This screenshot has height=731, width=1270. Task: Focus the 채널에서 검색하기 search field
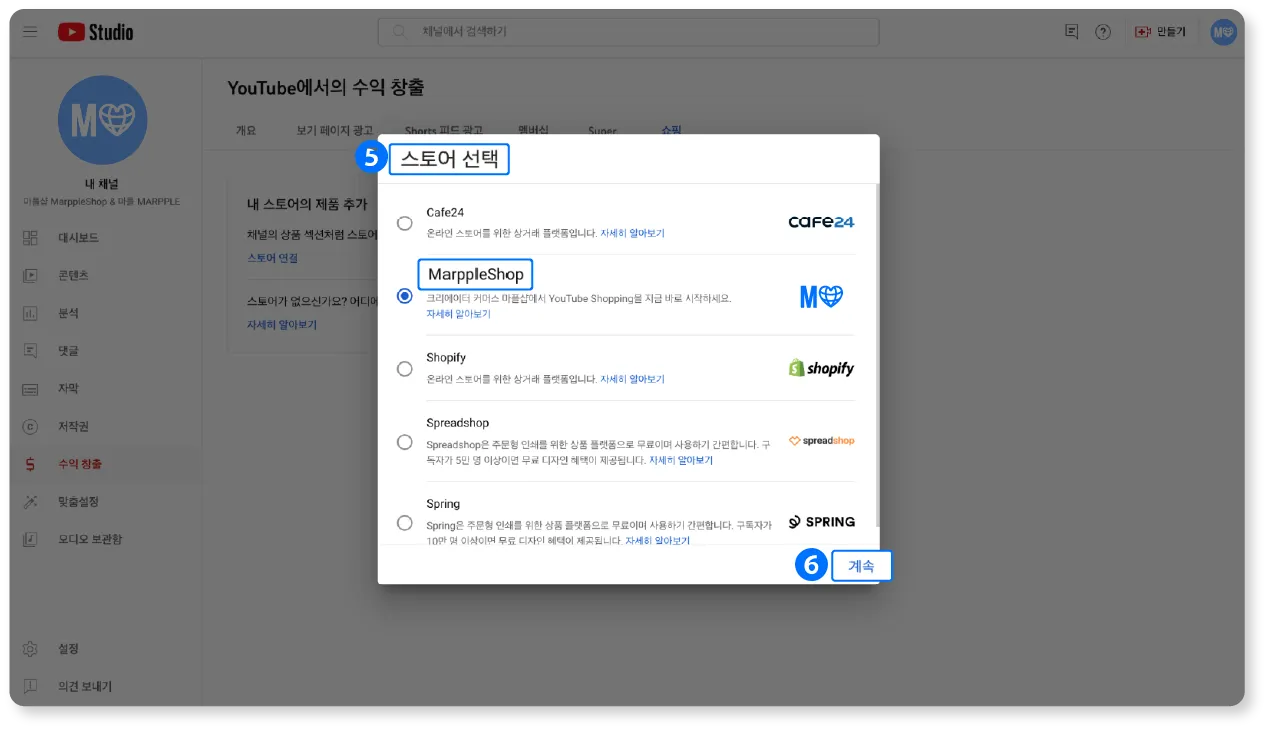tap(628, 32)
